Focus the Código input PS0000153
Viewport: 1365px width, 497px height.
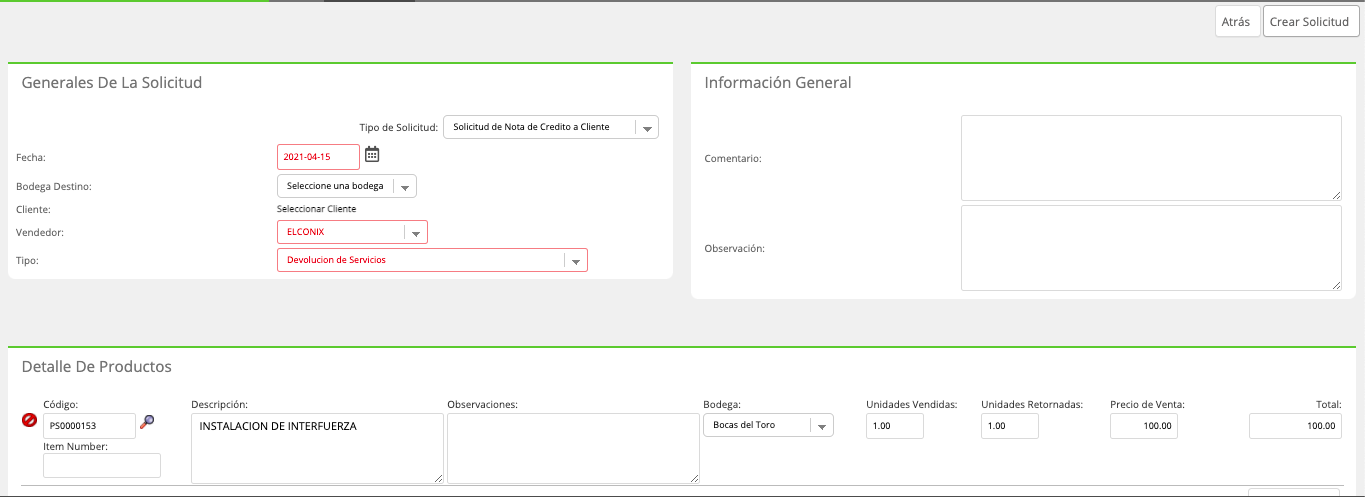[89, 426]
